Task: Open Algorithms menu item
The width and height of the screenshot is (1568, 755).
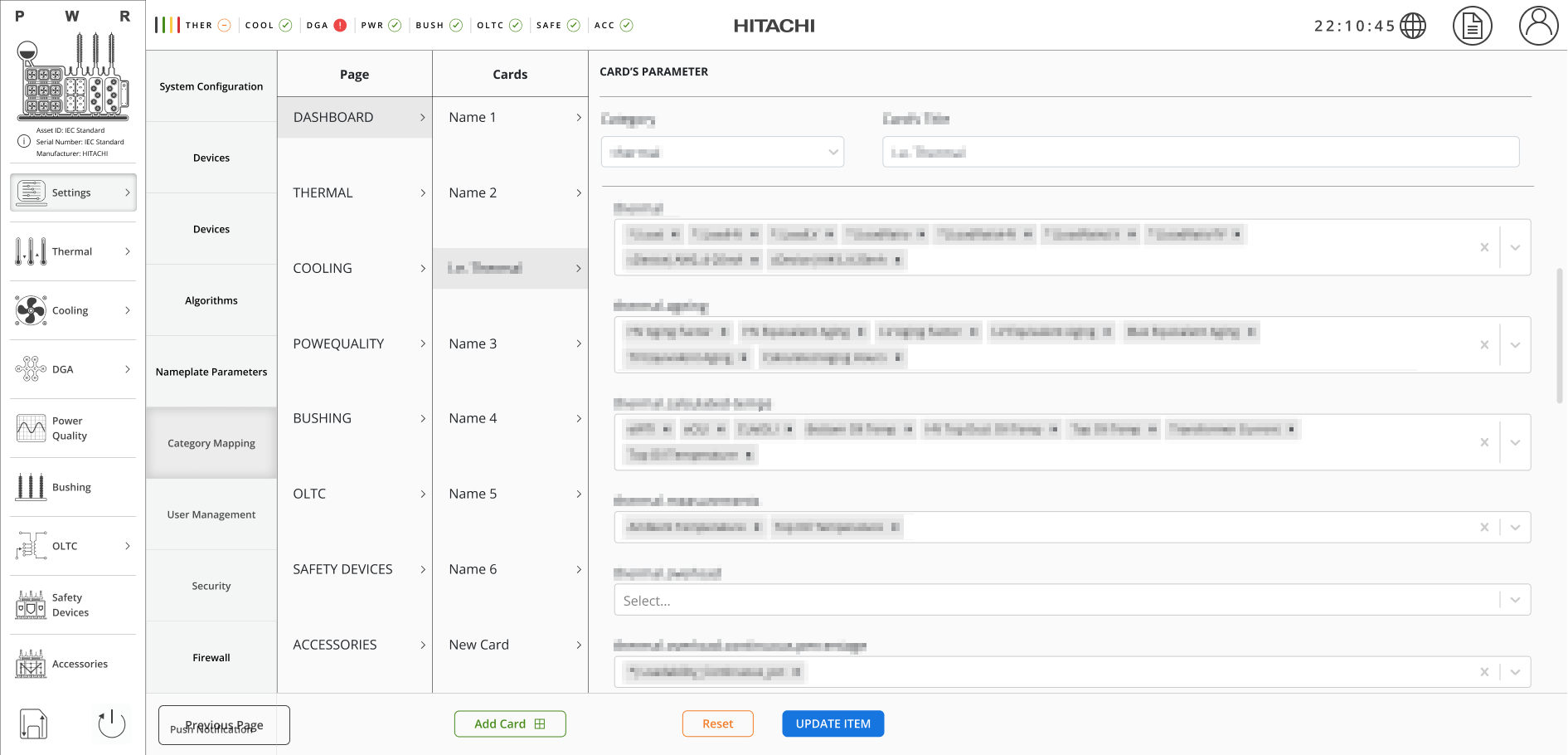Action: 211,300
